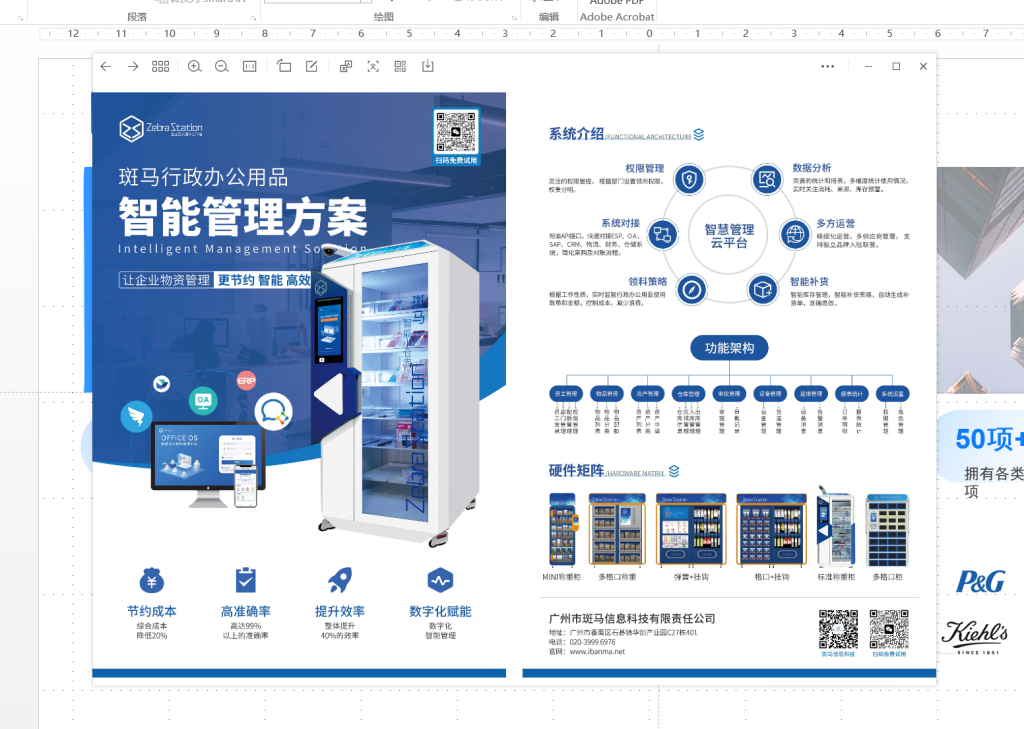The height and width of the screenshot is (729, 1024).
Task: Zoom in using the magnifier plus icon
Action: (x=195, y=67)
